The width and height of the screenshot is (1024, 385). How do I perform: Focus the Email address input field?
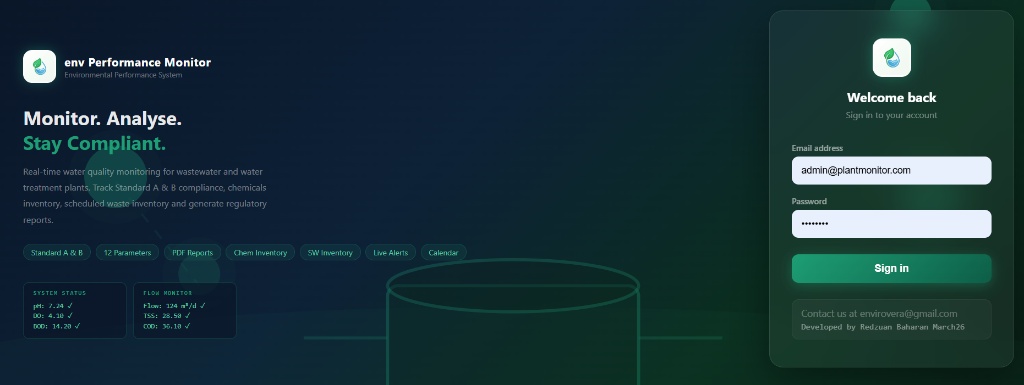(891, 170)
